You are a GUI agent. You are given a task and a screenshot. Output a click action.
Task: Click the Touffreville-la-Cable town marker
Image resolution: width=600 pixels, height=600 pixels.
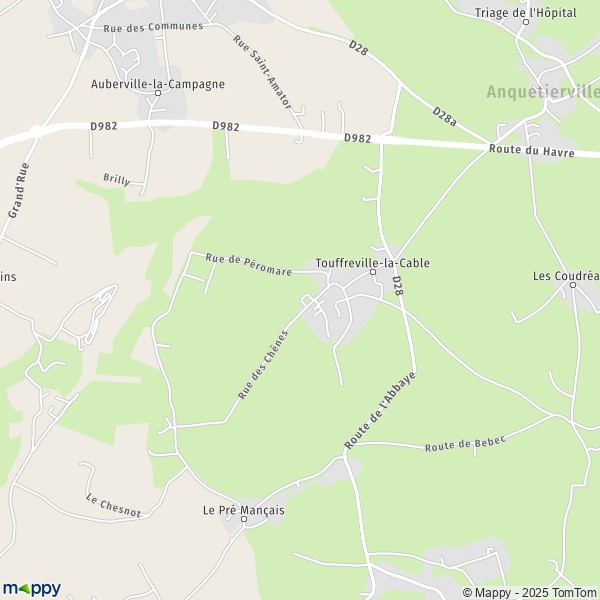pos(373,272)
